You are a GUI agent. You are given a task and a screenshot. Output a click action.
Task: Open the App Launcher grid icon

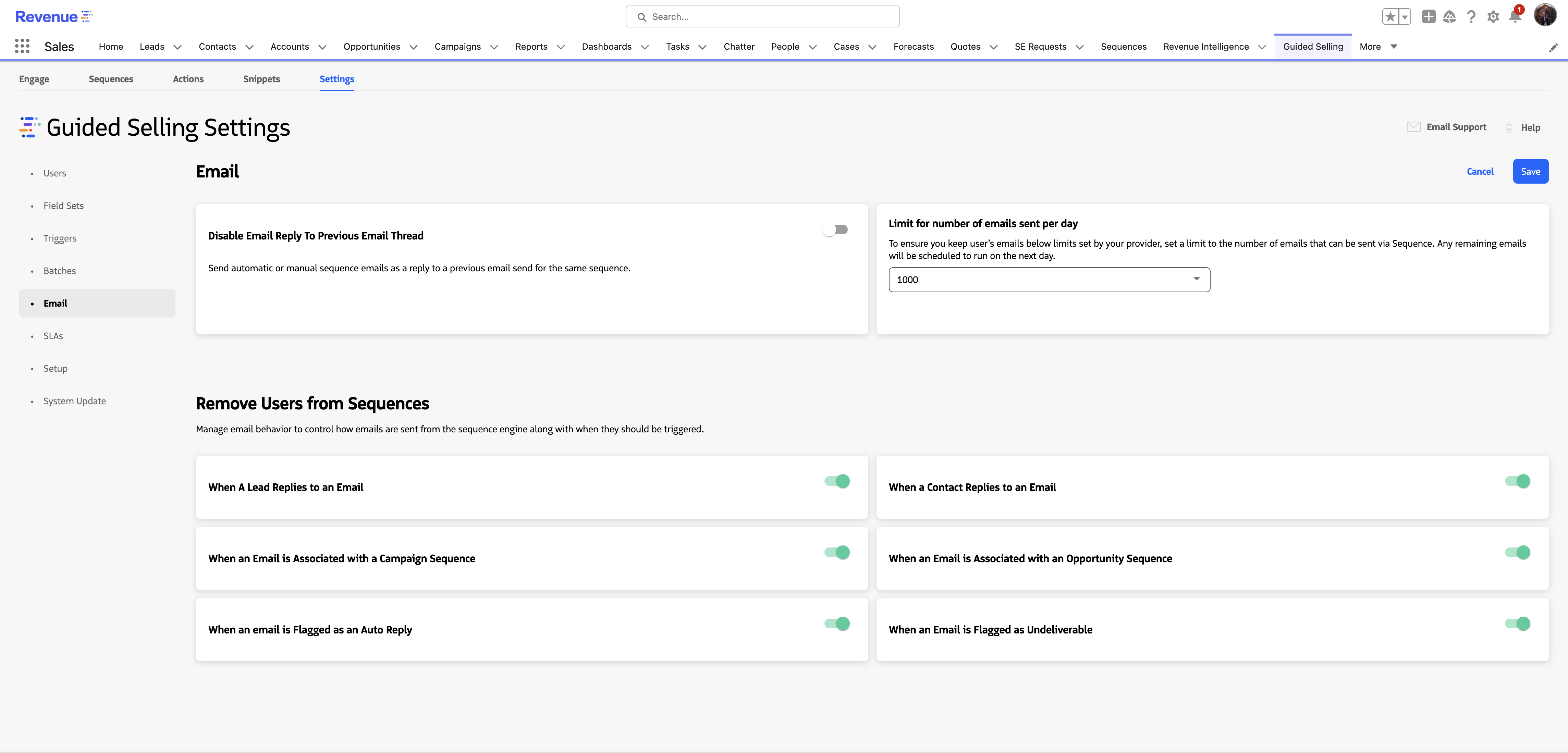coord(22,46)
